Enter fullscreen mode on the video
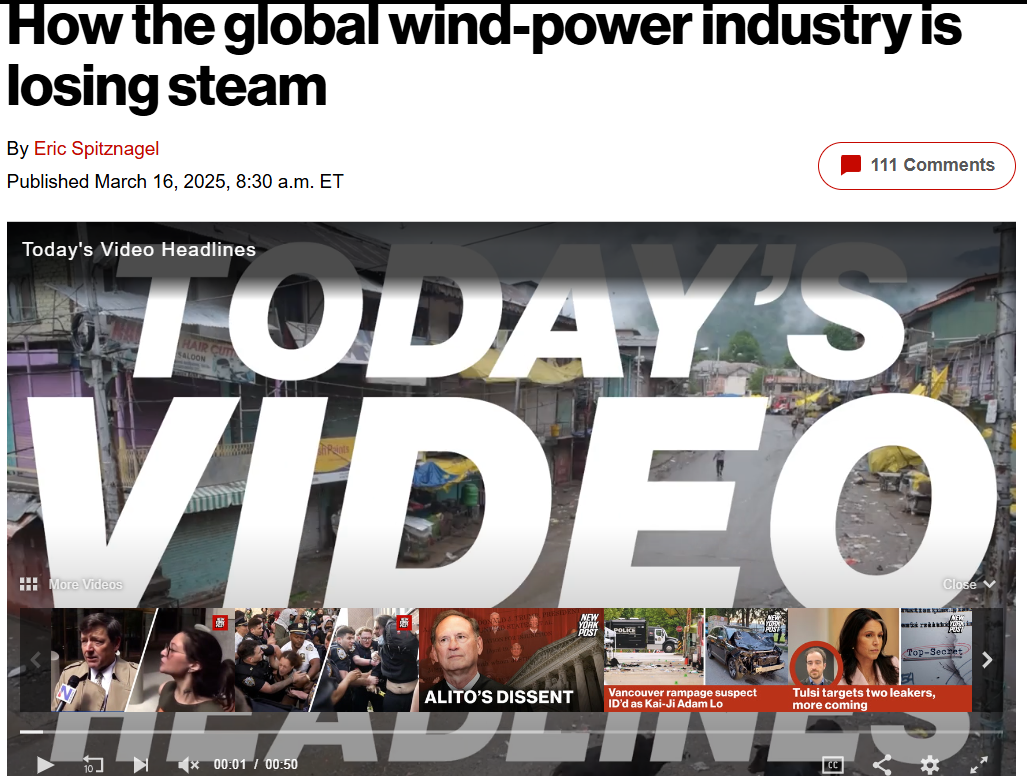The width and height of the screenshot is (1027, 776). coord(979,764)
